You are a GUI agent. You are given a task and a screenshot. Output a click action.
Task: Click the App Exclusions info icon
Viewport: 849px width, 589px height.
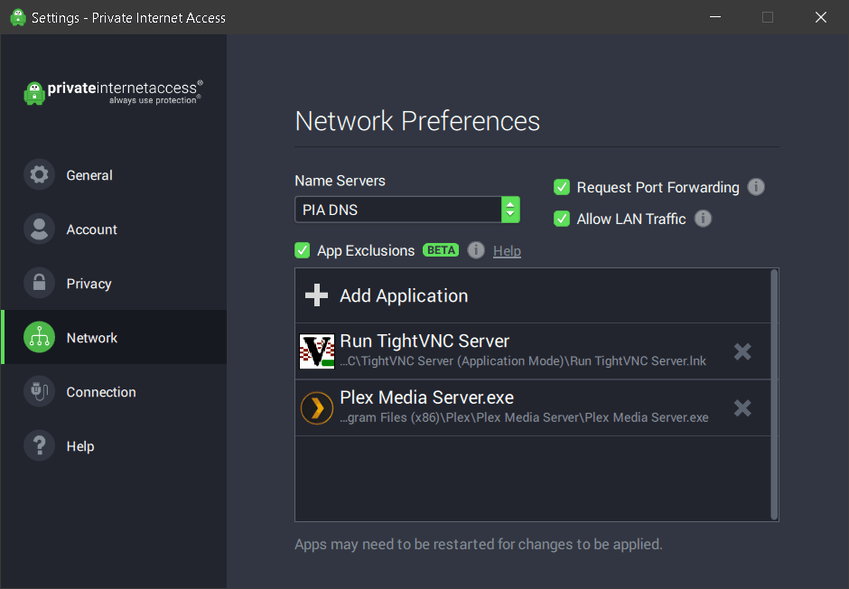click(476, 250)
